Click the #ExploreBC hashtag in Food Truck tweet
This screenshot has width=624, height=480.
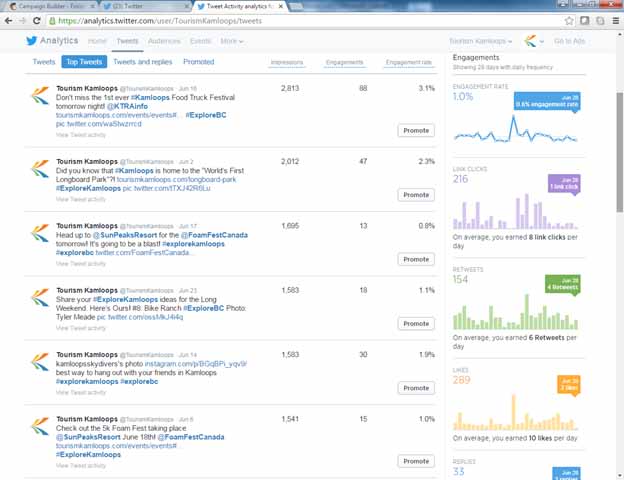click(x=206, y=115)
